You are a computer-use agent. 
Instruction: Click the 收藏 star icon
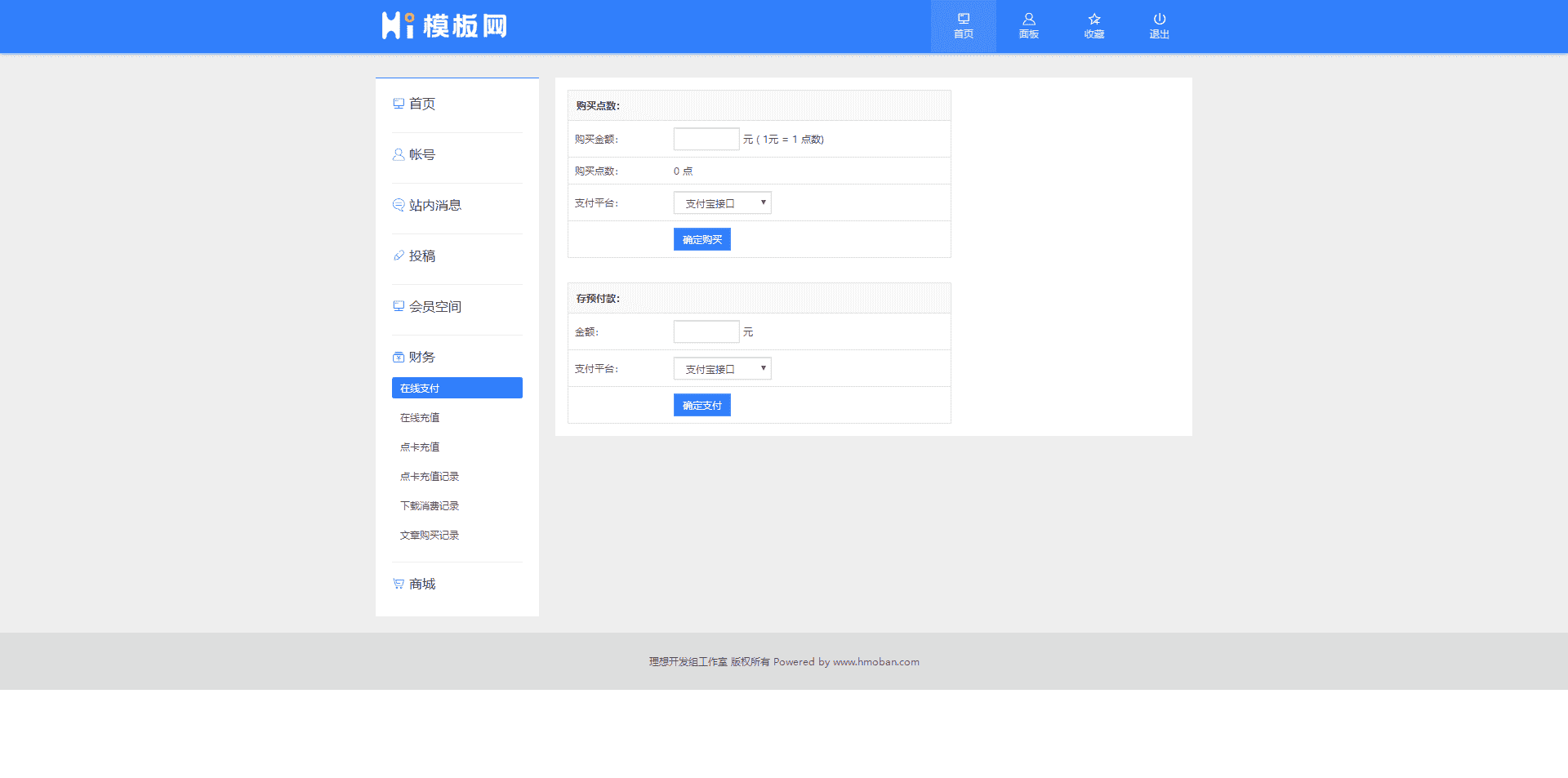pyautogui.click(x=1094, y=18)
